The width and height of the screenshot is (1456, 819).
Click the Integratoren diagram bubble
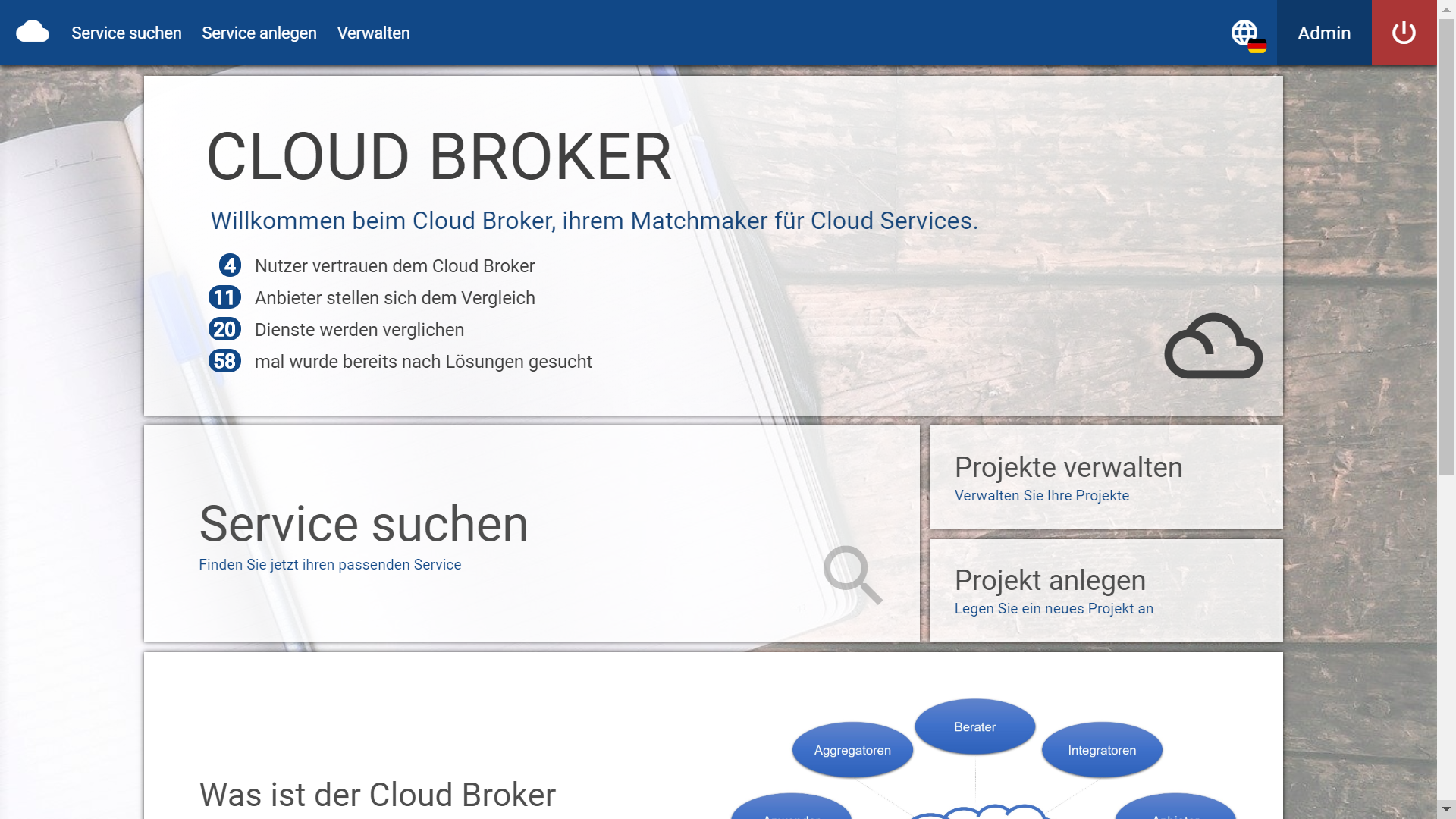click(x=1102, y=750)
